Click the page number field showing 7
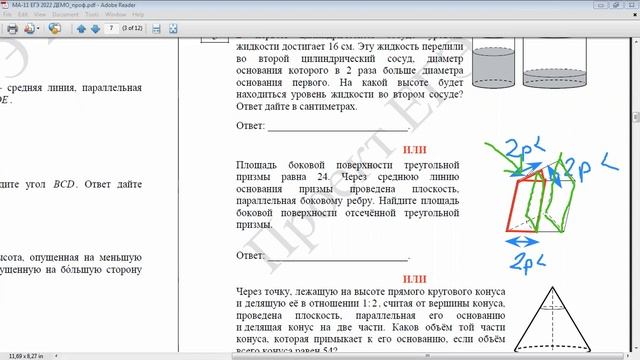640x360 pixels. (111, 28)
